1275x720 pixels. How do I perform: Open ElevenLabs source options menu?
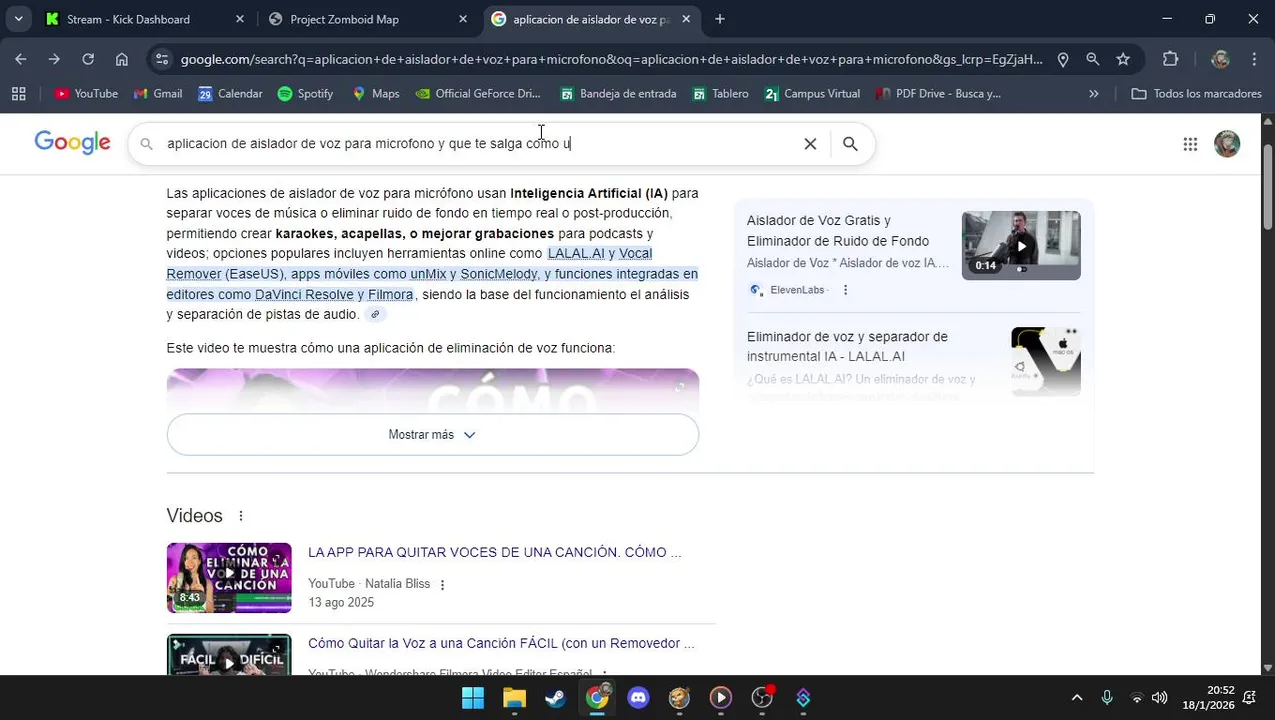click(845, 290)
